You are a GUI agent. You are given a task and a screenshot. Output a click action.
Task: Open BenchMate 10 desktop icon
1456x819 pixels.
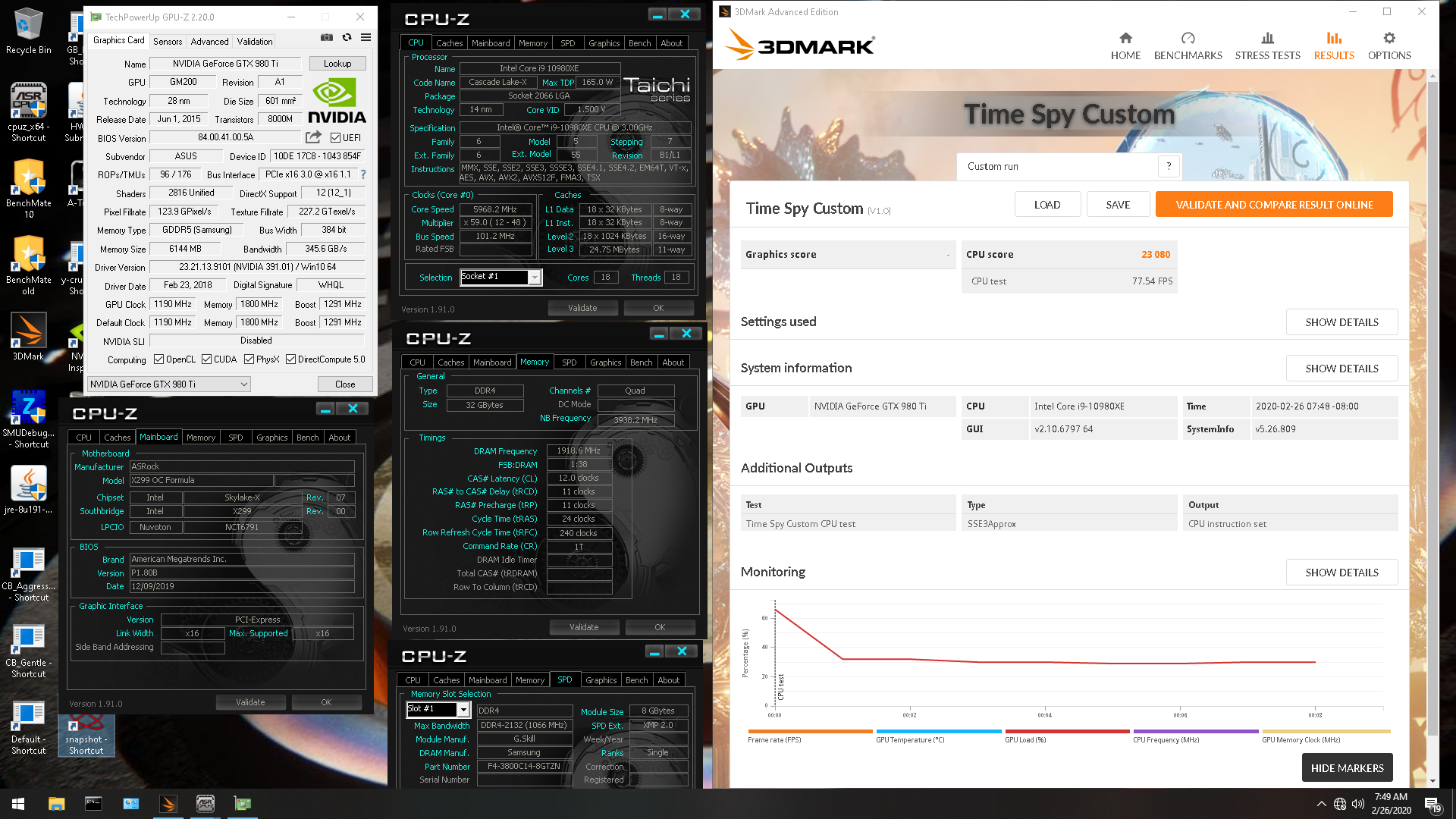pyautogui.click(x=29, y=189)
